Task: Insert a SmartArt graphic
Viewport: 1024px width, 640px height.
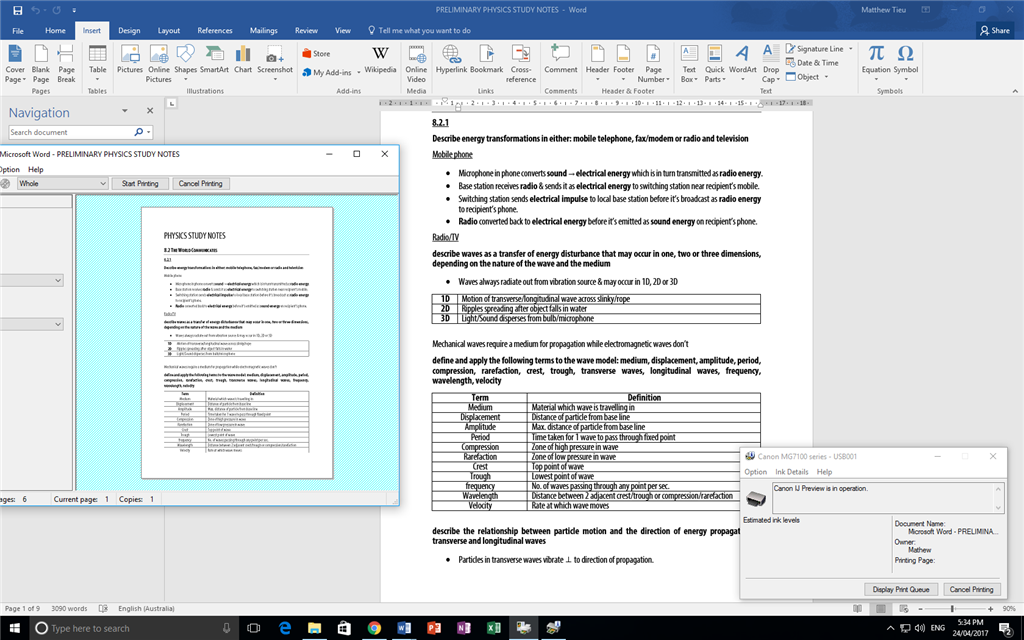Action: click(214, 59)
